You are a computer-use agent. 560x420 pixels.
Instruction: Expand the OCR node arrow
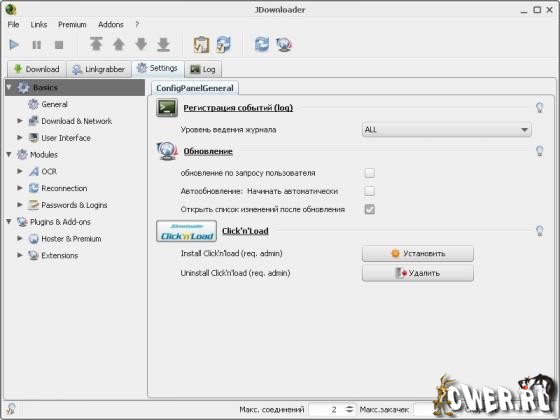coord(20,171)
